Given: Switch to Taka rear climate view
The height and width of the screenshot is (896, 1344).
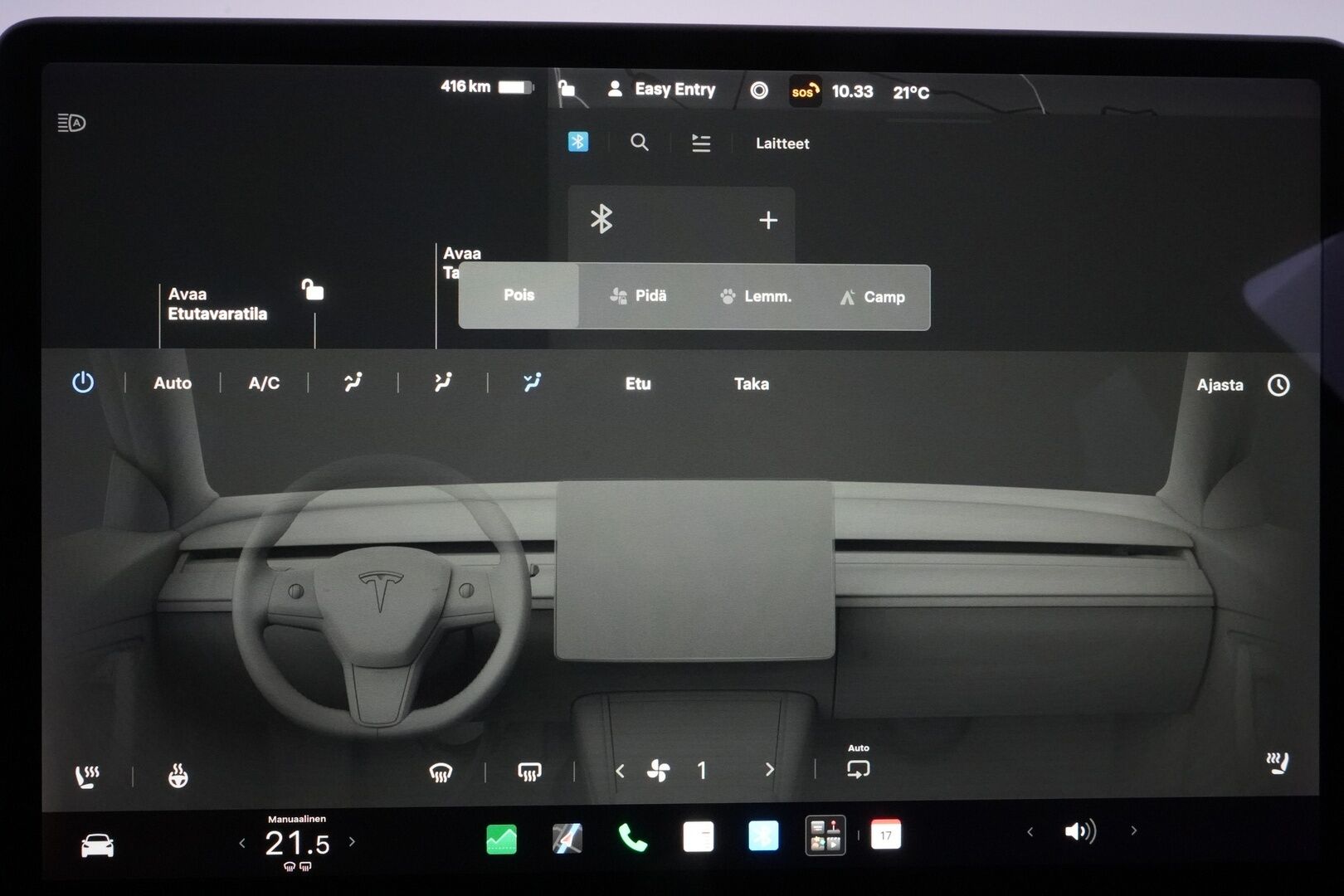Looking at the screenshot, I should click(752, 384).
